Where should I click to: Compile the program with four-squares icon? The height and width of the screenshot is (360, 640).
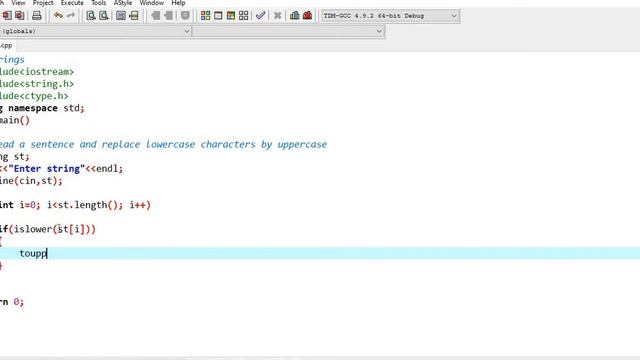(x=206, y=16)
